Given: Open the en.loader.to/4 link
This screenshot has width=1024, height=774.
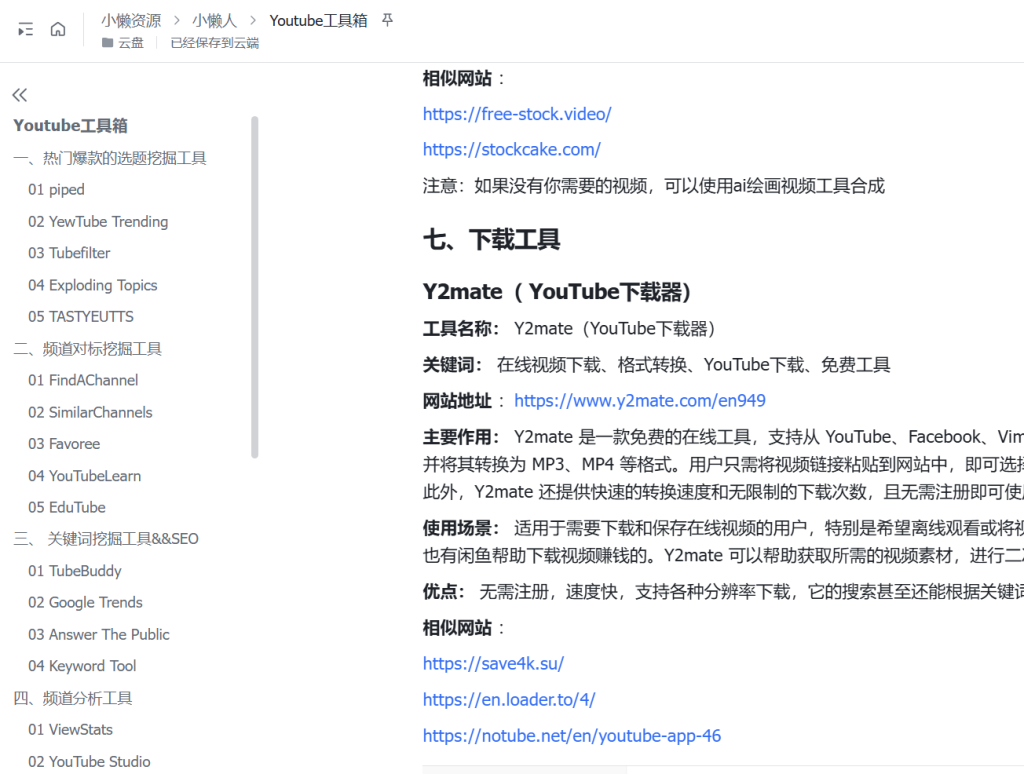Looking at the screenshot, I should [x=509, y=700].
